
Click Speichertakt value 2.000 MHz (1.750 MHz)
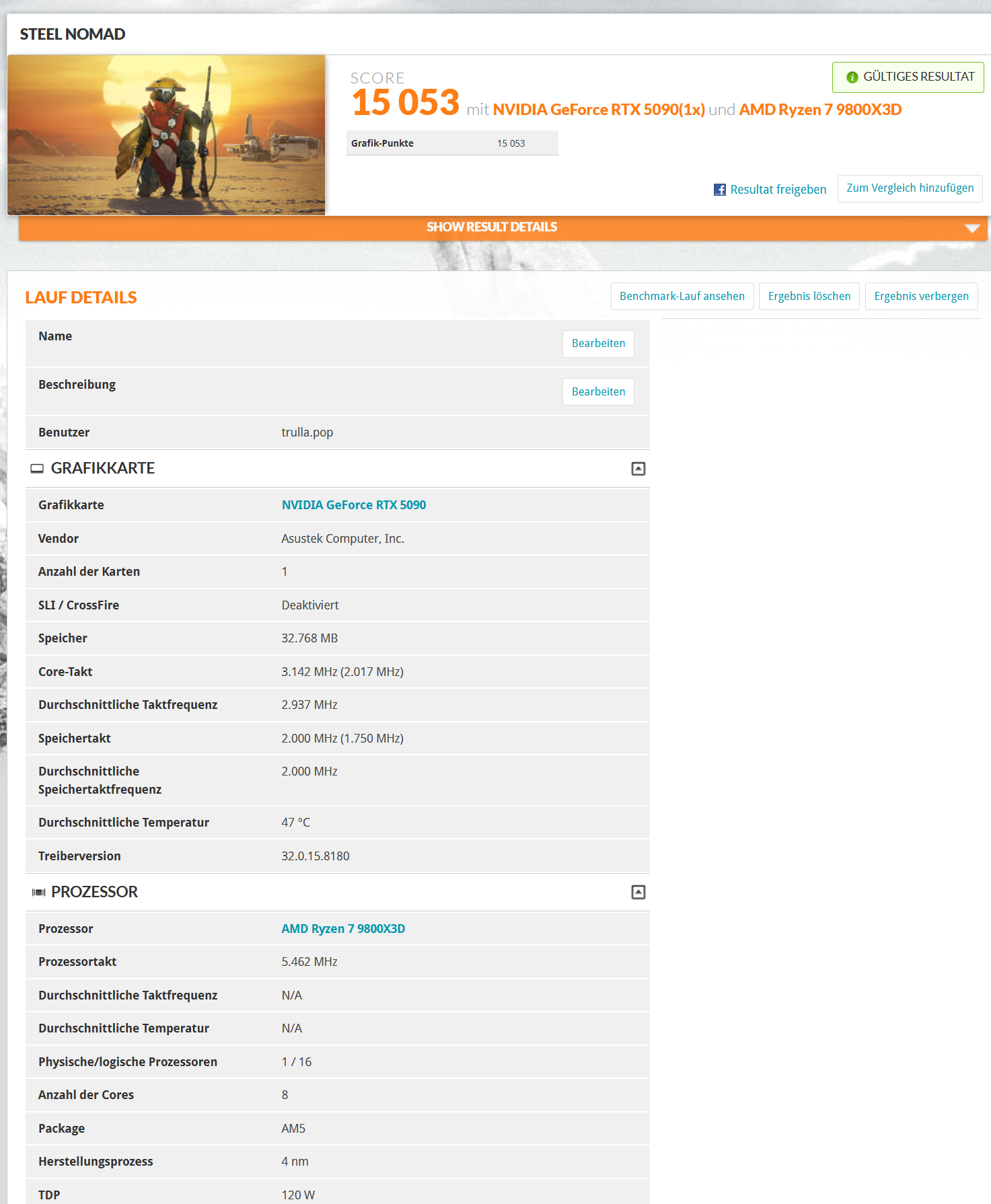(342, 739)
